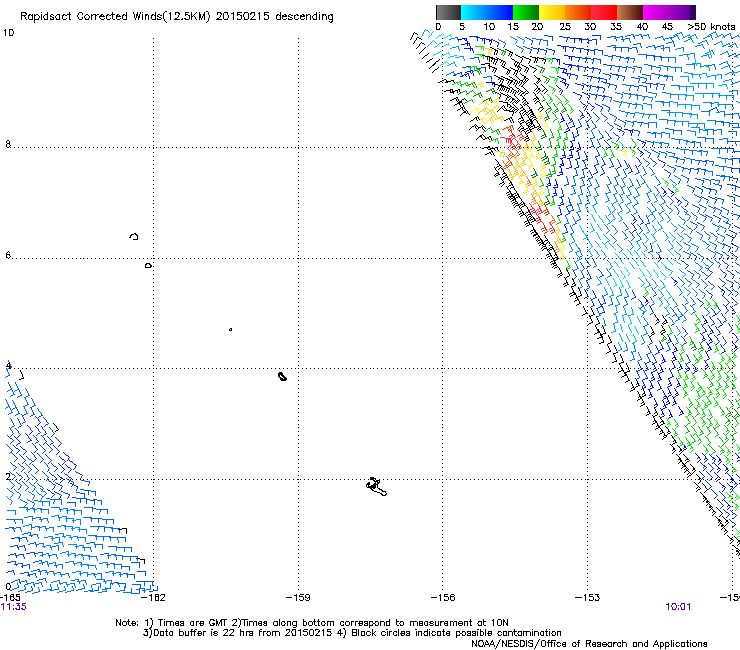
Task: Click the red 30-35 knots legend swatch
Action: tap(604, 12)
